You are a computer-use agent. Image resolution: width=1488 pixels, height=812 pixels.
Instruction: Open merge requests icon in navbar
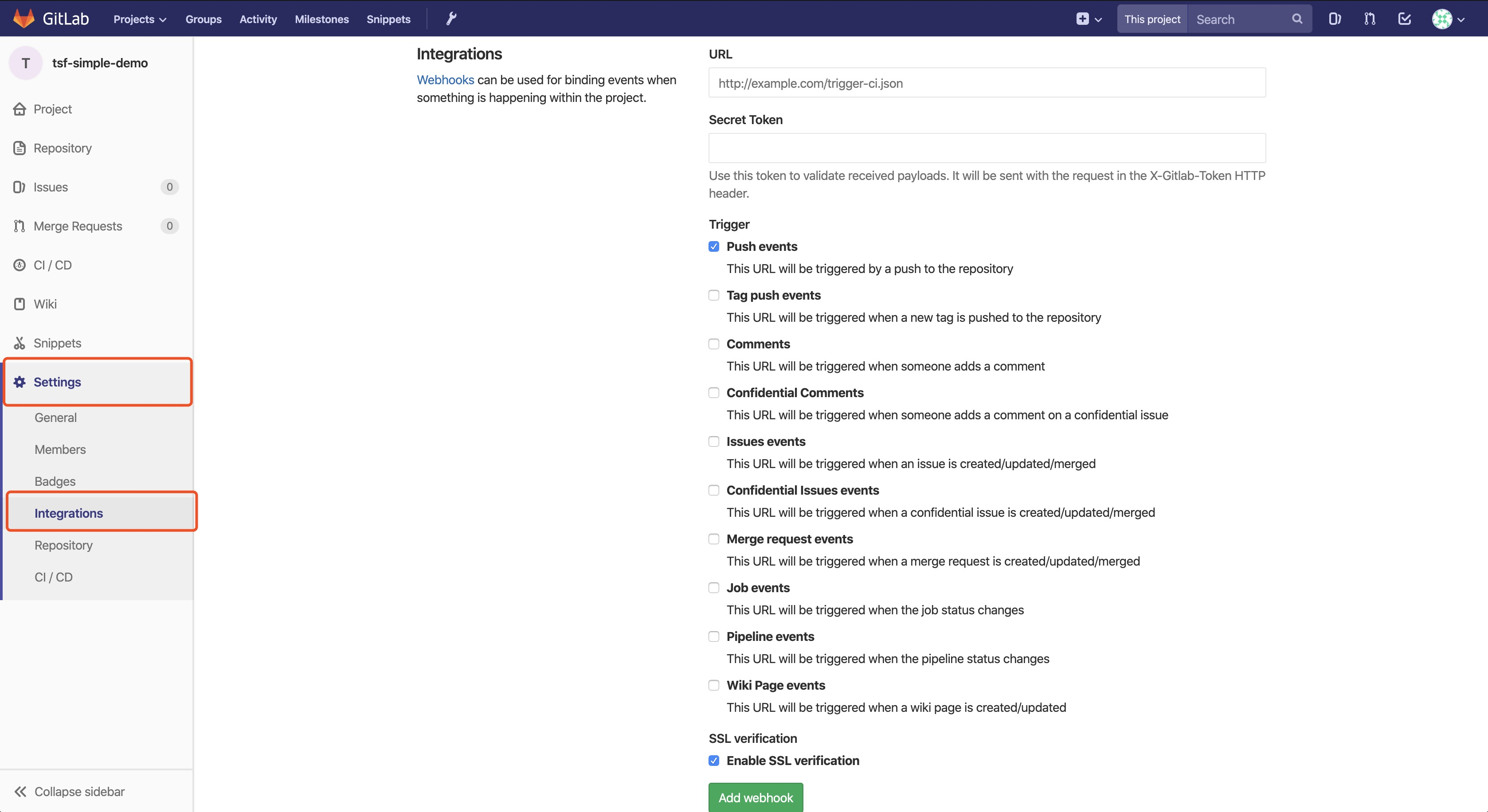coord(1370,19)
